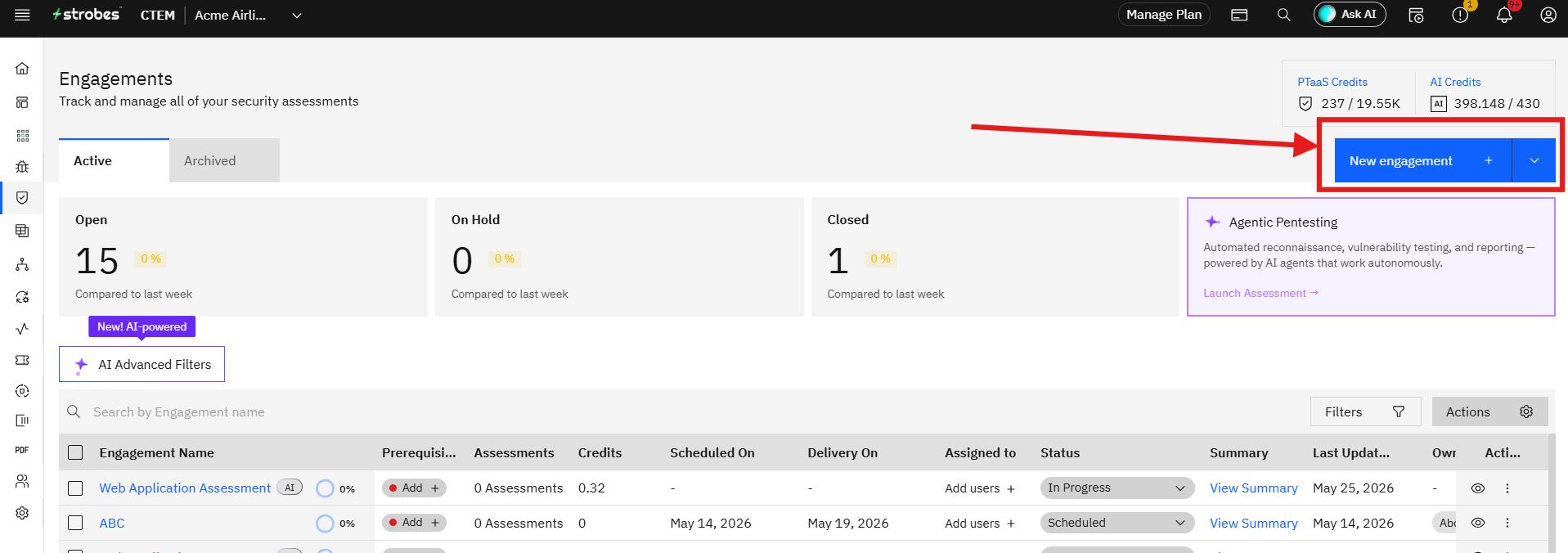Open the Ask AI assistant
Image resolution: width=1568 pixels, height=553 pixels.
point(1350,15)
